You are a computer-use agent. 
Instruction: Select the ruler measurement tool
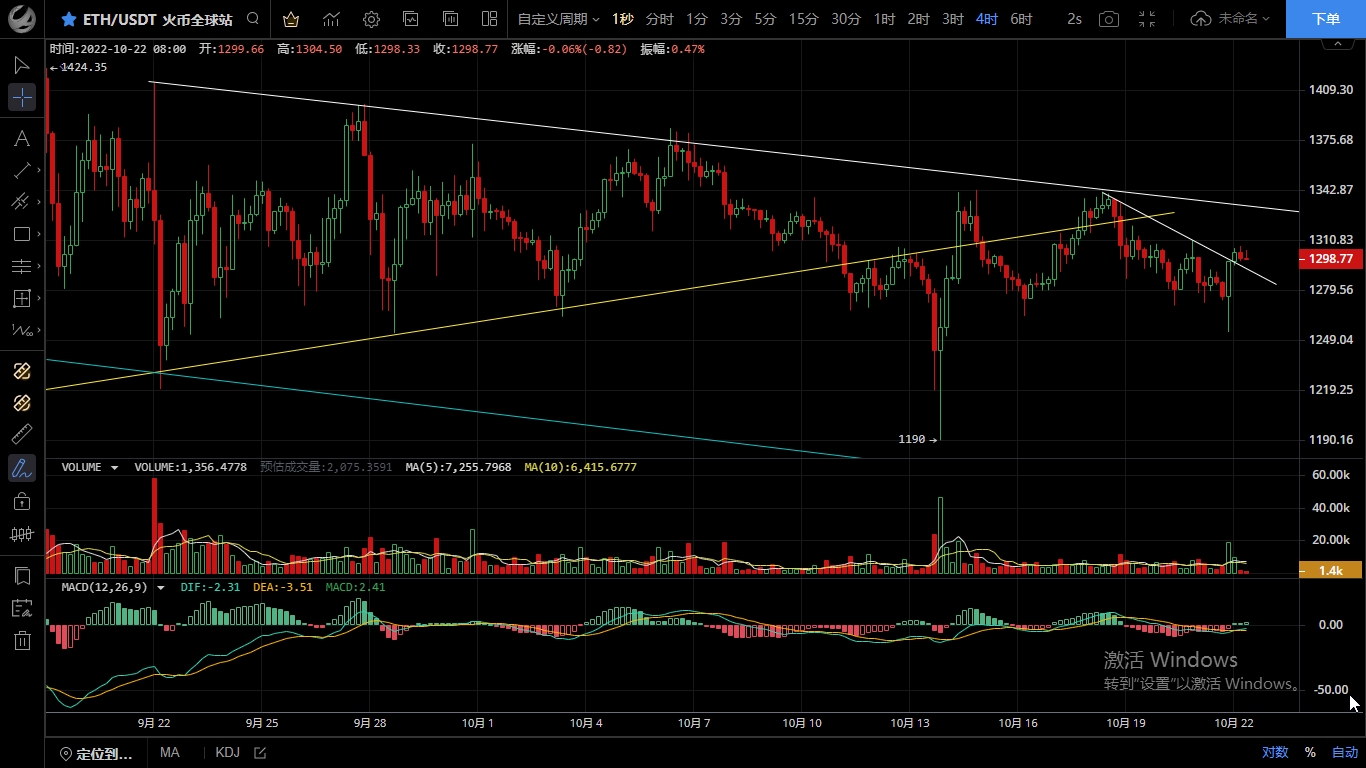(x=21, y=434)
